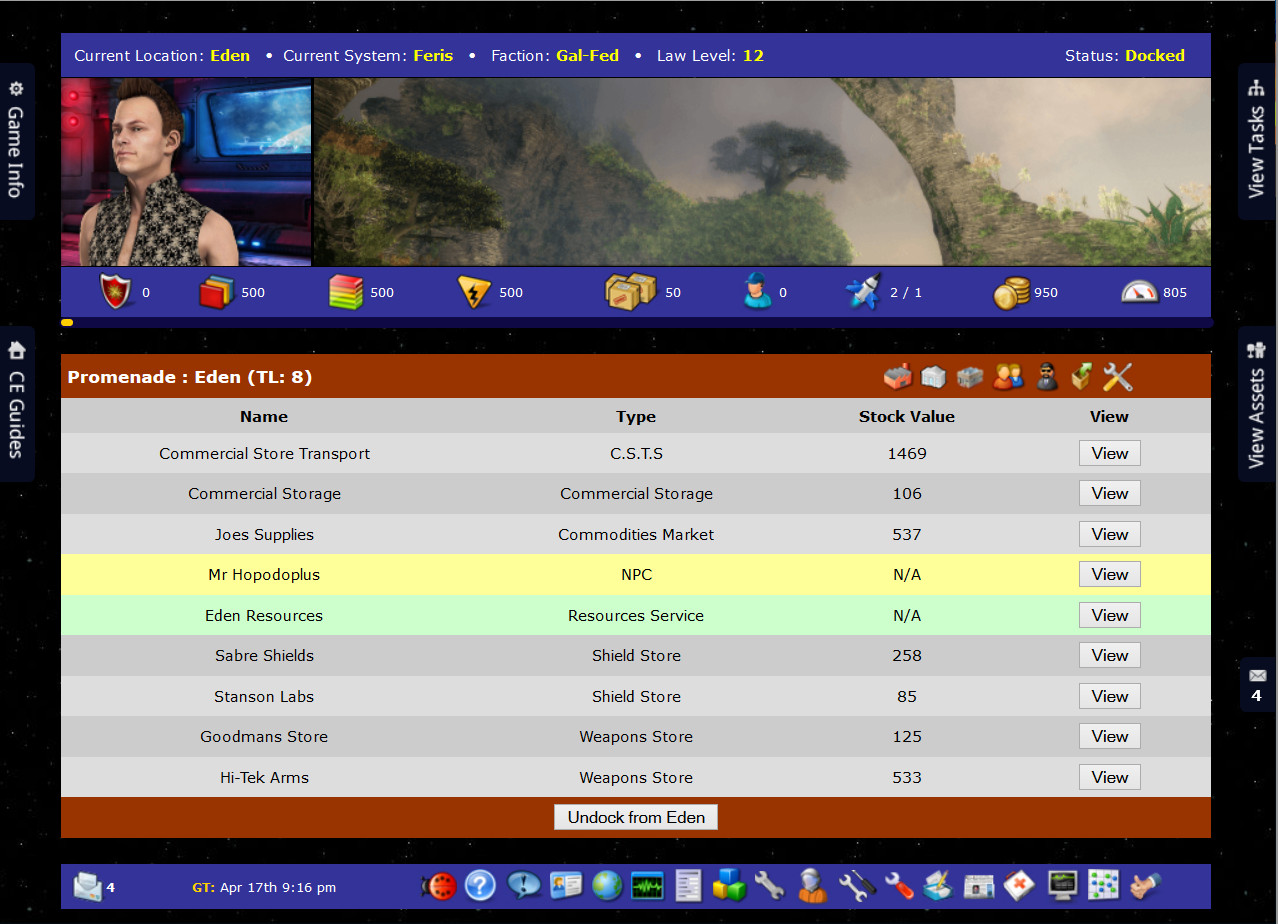Click the ladybug bug report icon
The width and height of the screenshot is (1278, 924).
(x=438, y=885)
